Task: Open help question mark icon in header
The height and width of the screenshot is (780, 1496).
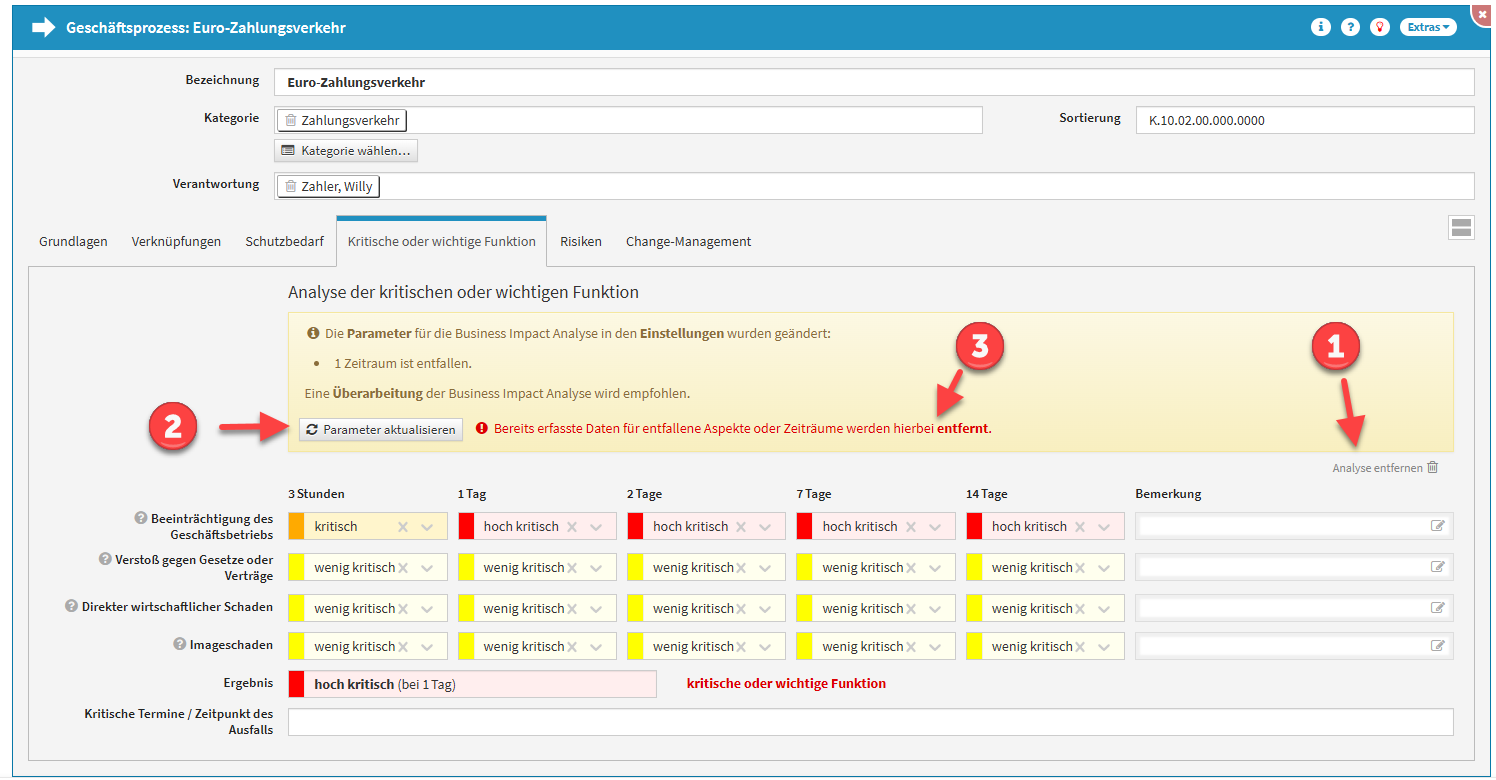Action: pyautogui.click(x=1350, y=27)
